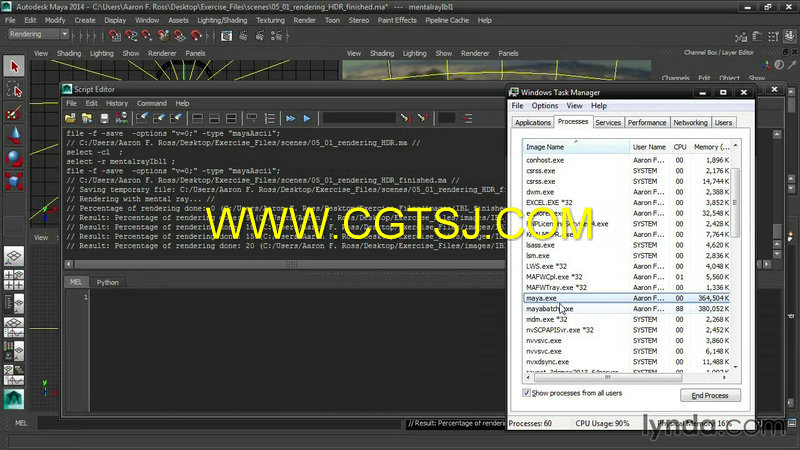Open Task Manager Options menu
Viewport: 800px width, 450px height.
click(544, 106)
